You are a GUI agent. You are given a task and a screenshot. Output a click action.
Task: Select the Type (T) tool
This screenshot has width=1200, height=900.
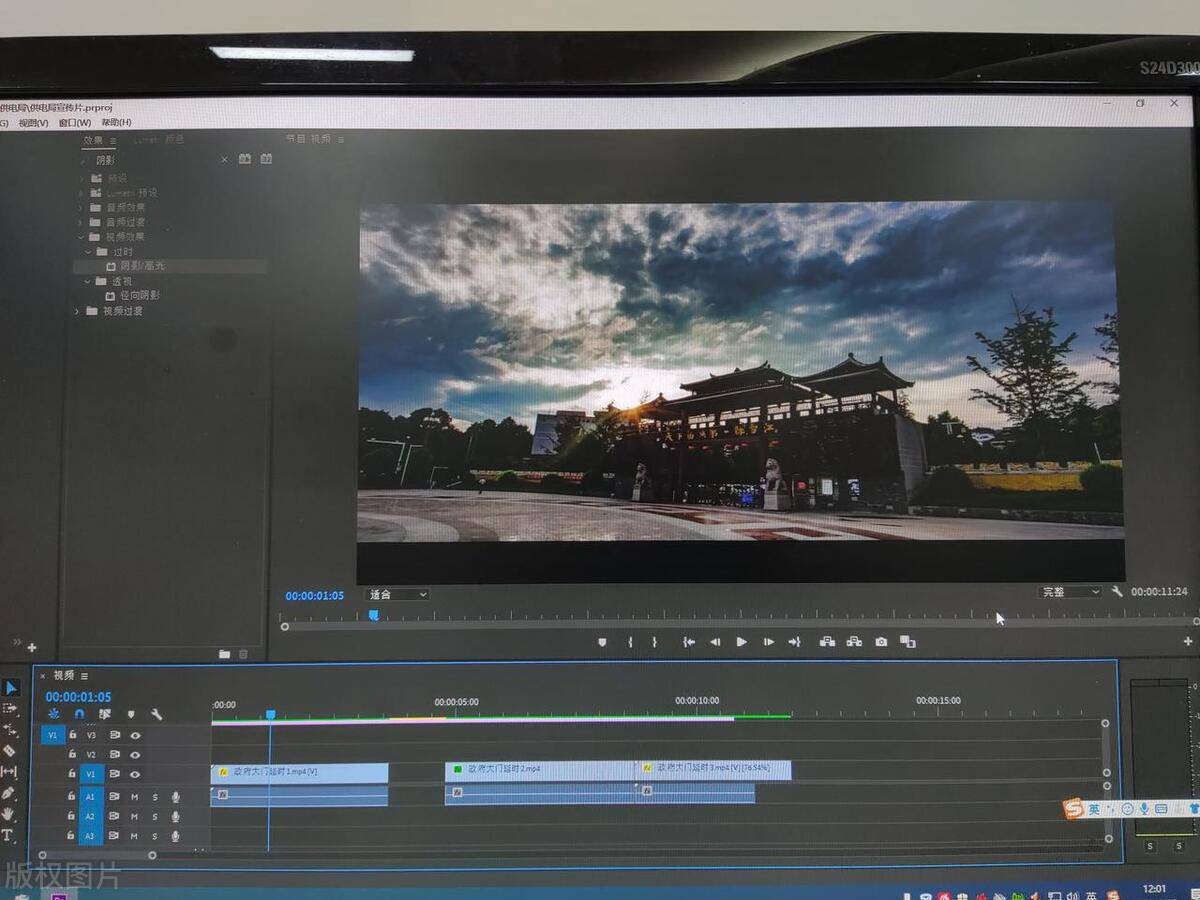click(x=7, y=835)
